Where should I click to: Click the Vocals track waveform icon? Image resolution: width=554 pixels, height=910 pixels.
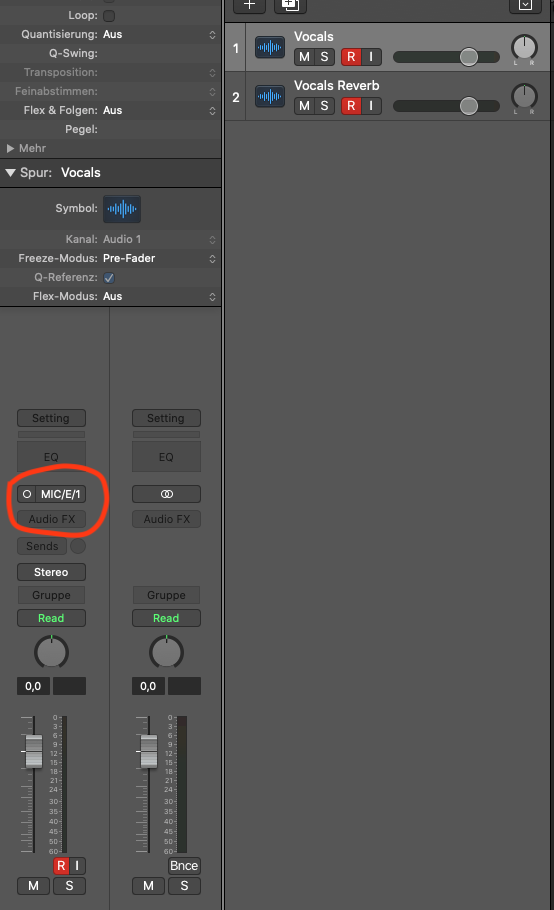click(x=270, y=48)
